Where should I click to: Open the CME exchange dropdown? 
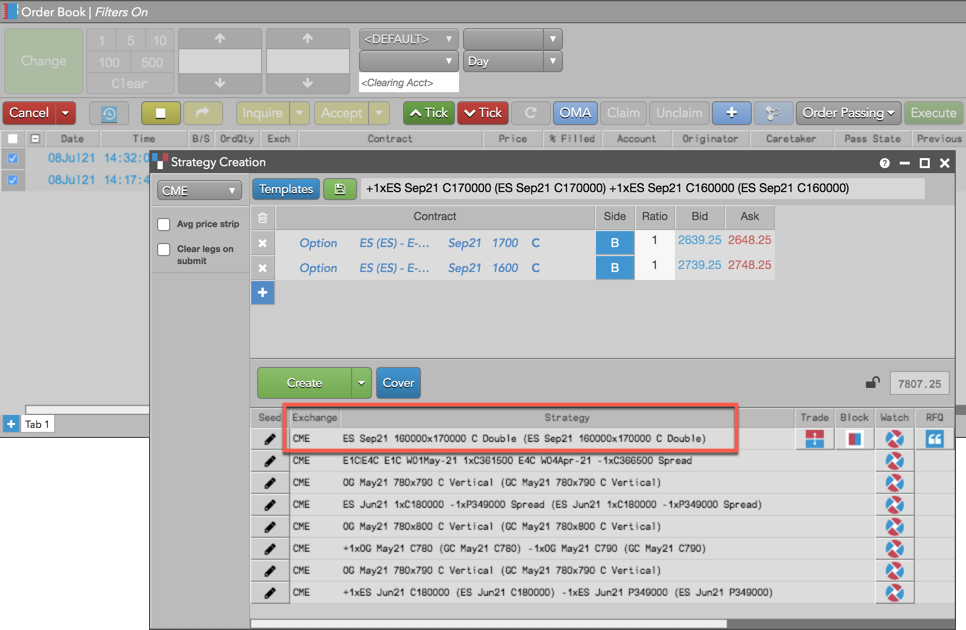point(200,190)
